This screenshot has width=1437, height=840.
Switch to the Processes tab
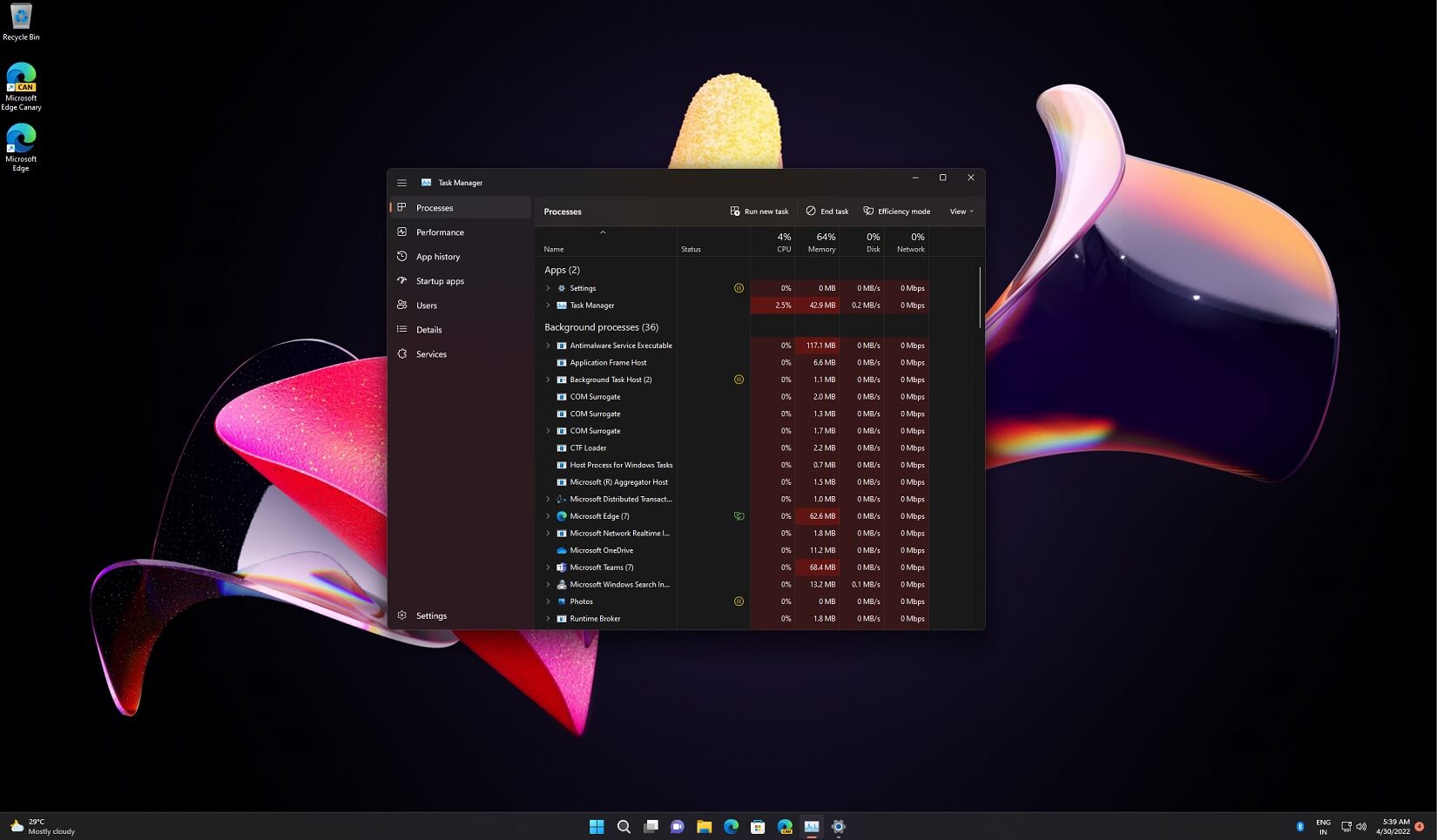point(435,207)
